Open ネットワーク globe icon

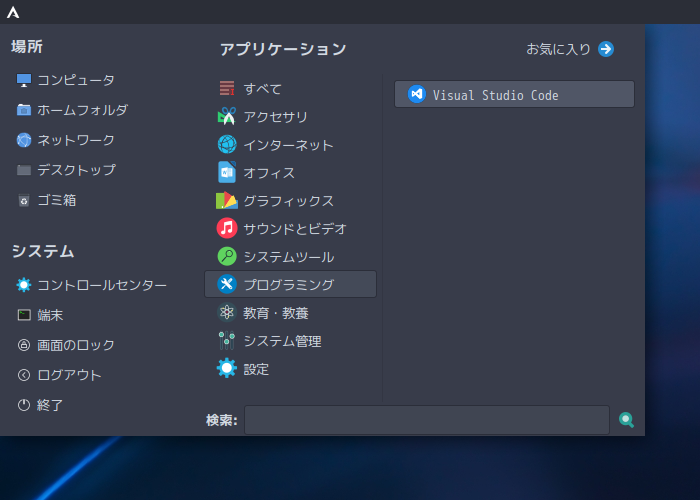(x=24, y=140)
